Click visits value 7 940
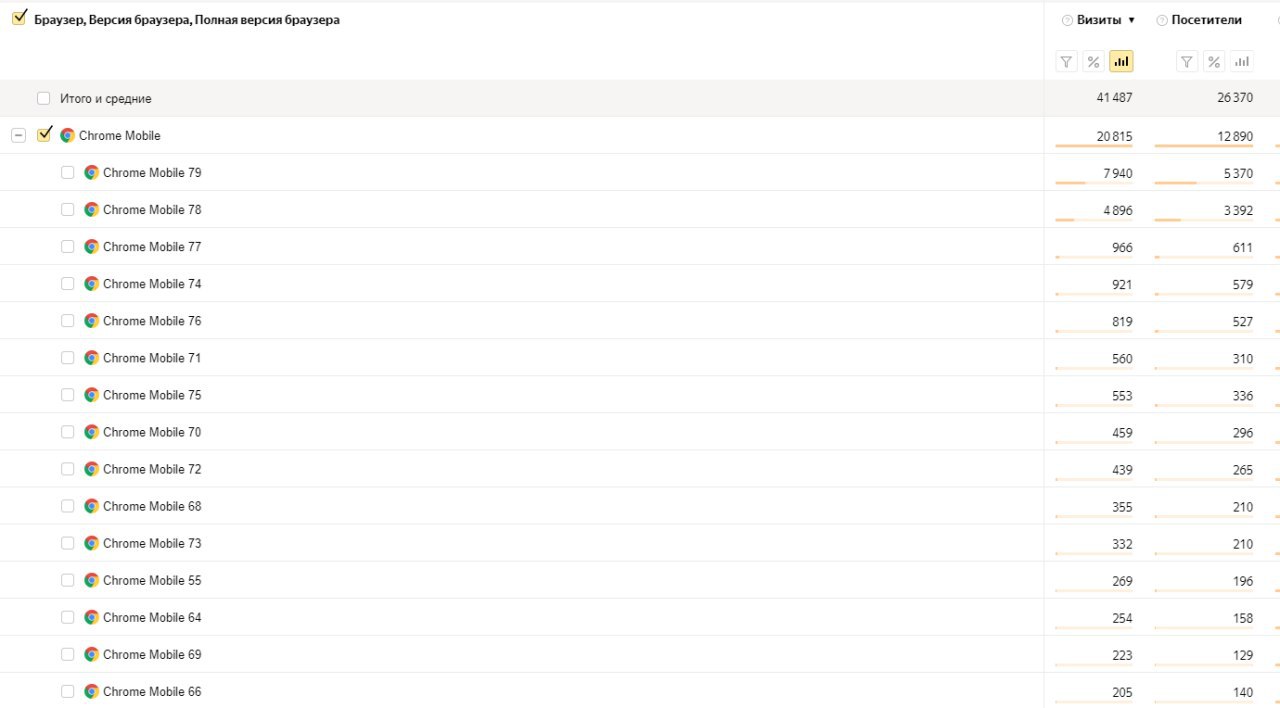 click(1118, 173)
